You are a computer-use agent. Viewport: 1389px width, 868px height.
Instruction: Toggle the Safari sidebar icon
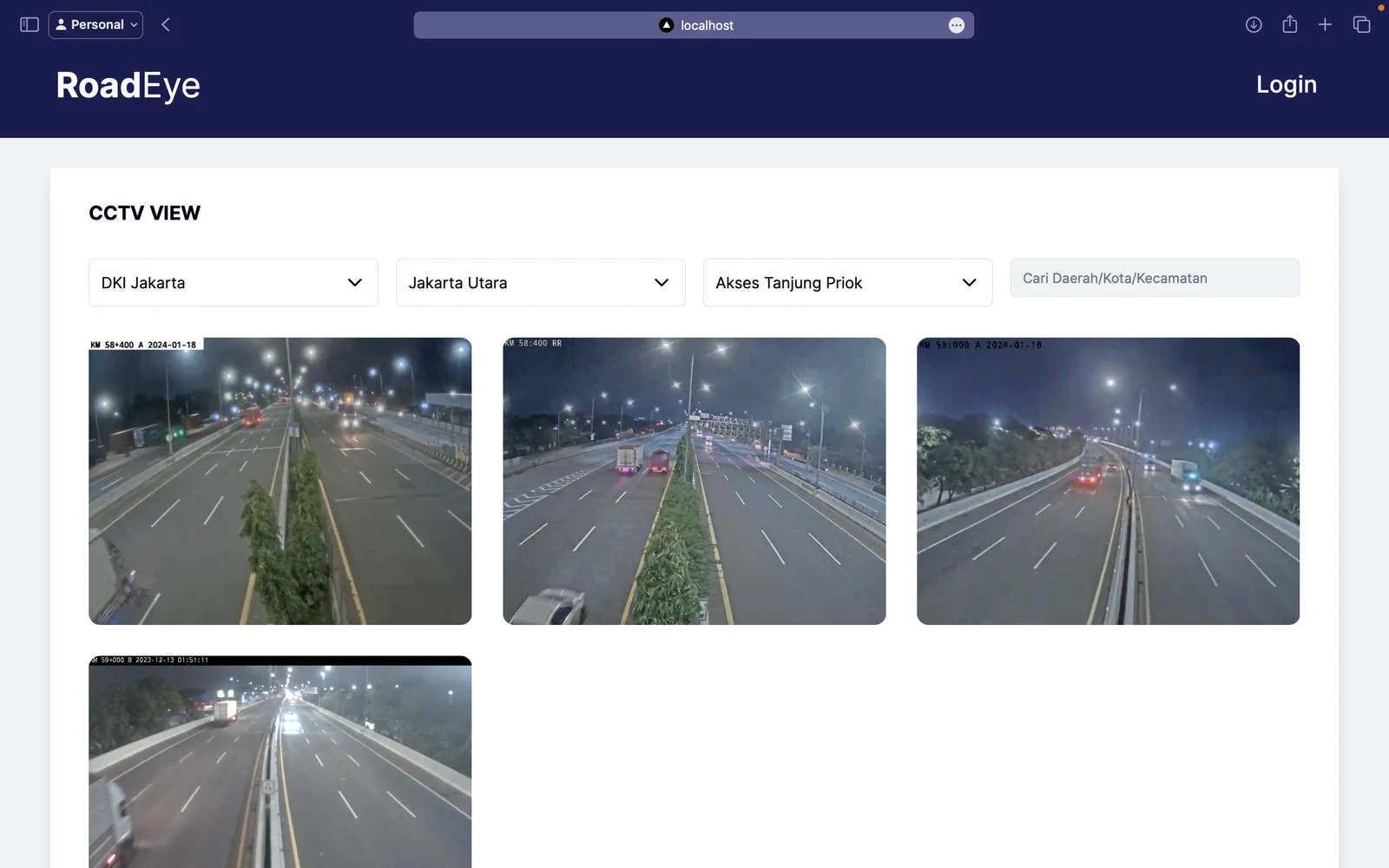30,25
